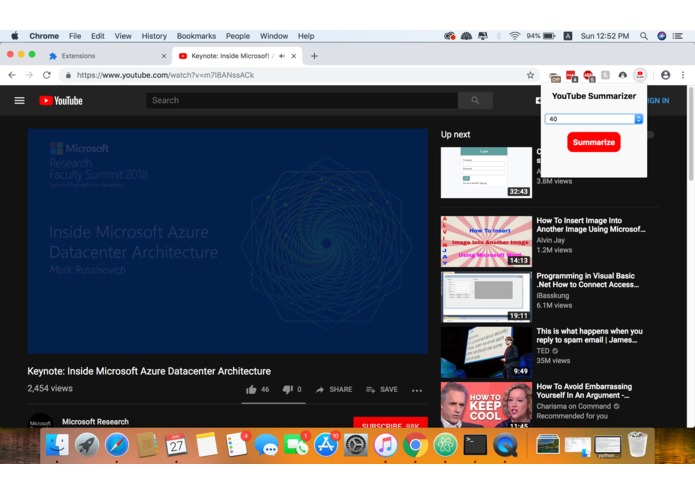Open the macOS Apple menu
The height and width of the screenshot is (494, 695).
click(x=15, y=36)
